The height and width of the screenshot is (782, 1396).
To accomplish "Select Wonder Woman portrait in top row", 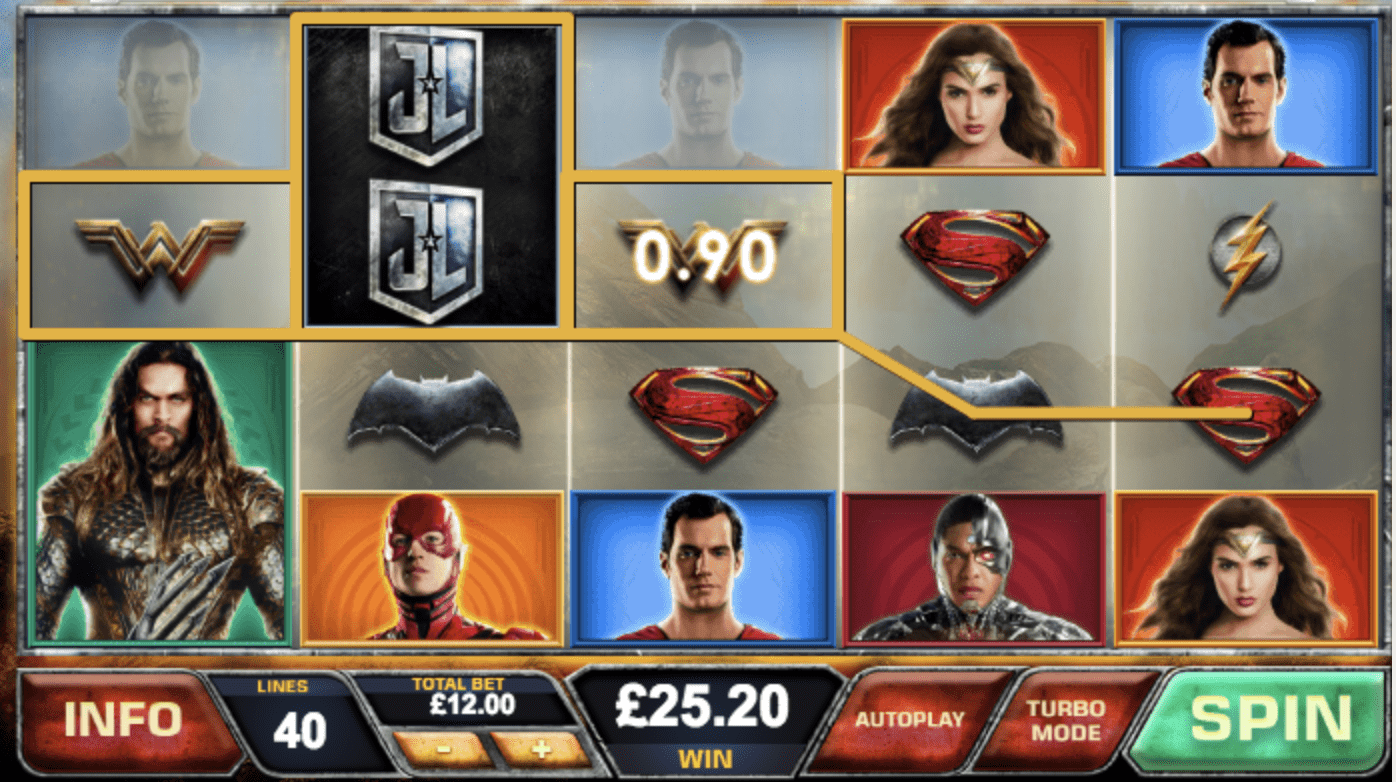I will tap(975, 96).
